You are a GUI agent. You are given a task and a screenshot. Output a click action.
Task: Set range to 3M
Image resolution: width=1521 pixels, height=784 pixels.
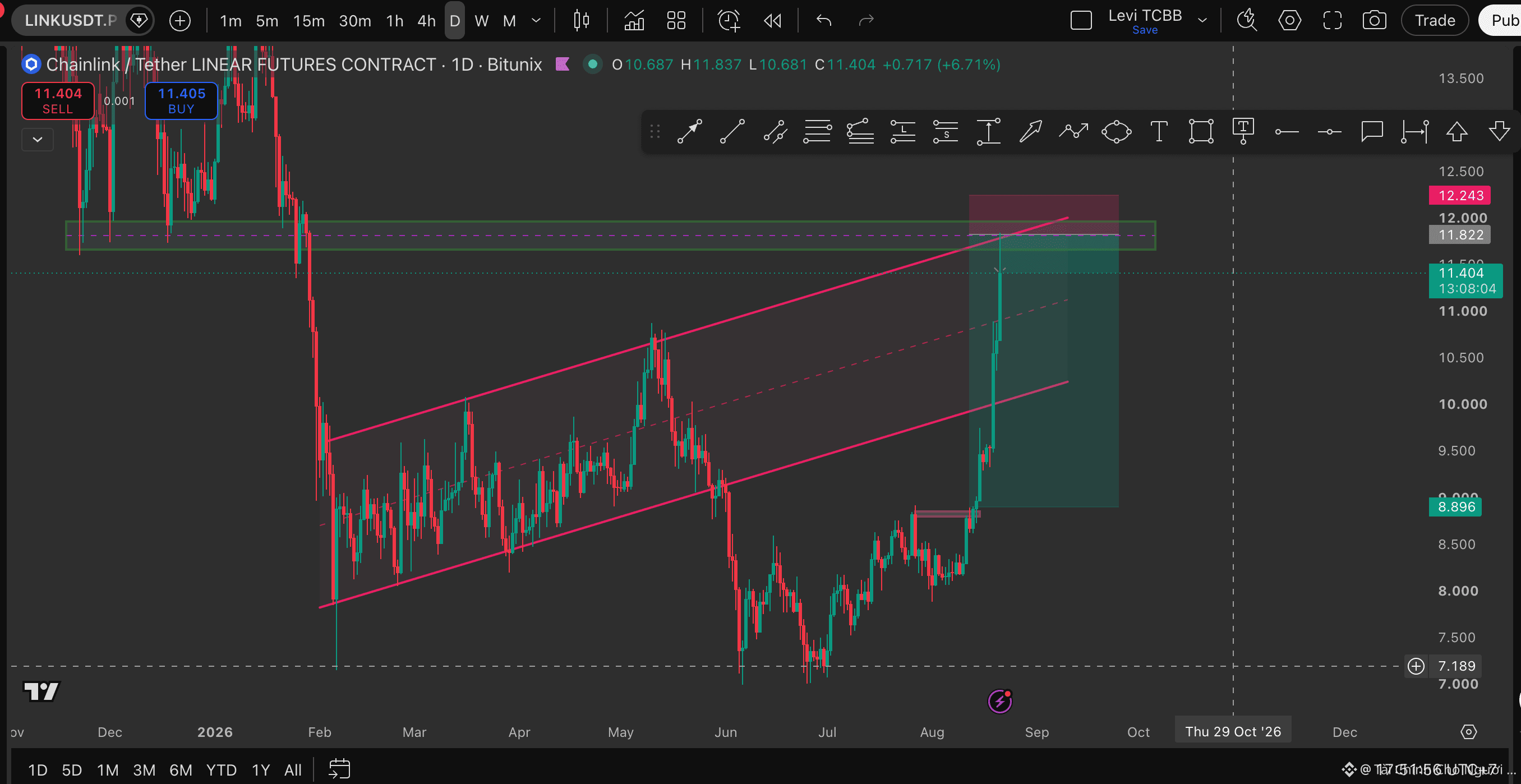(x=144, y=770)
